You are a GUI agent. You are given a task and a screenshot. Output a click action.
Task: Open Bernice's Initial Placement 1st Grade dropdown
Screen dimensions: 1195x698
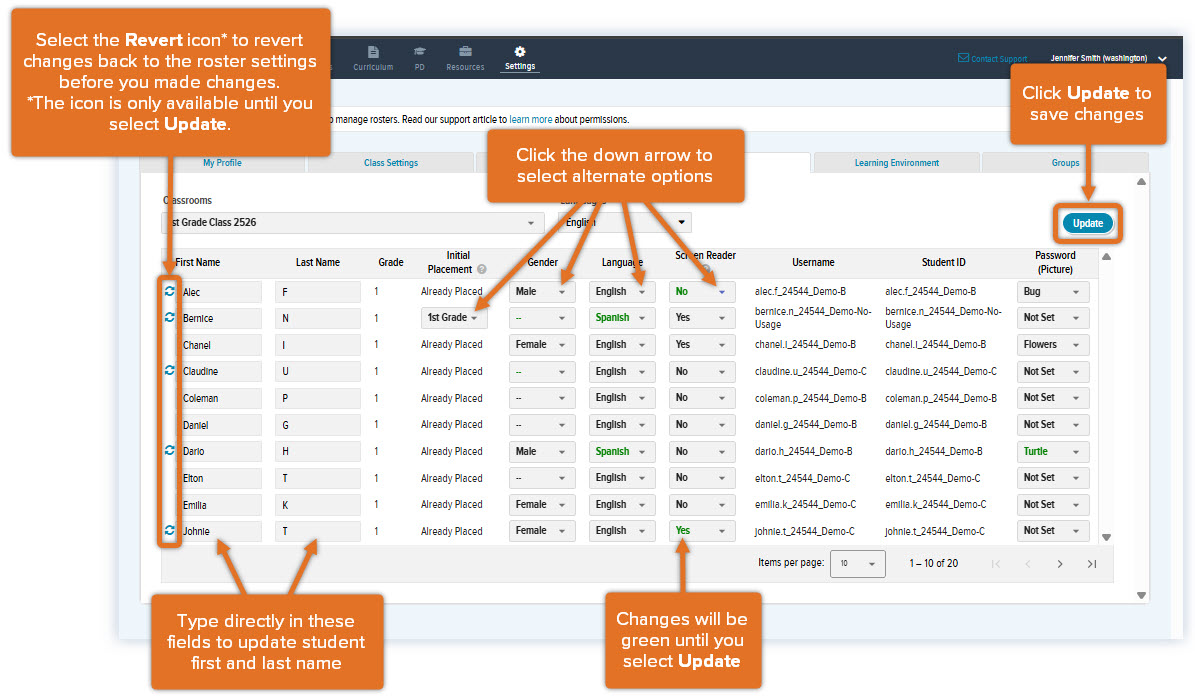pos(453,318)
